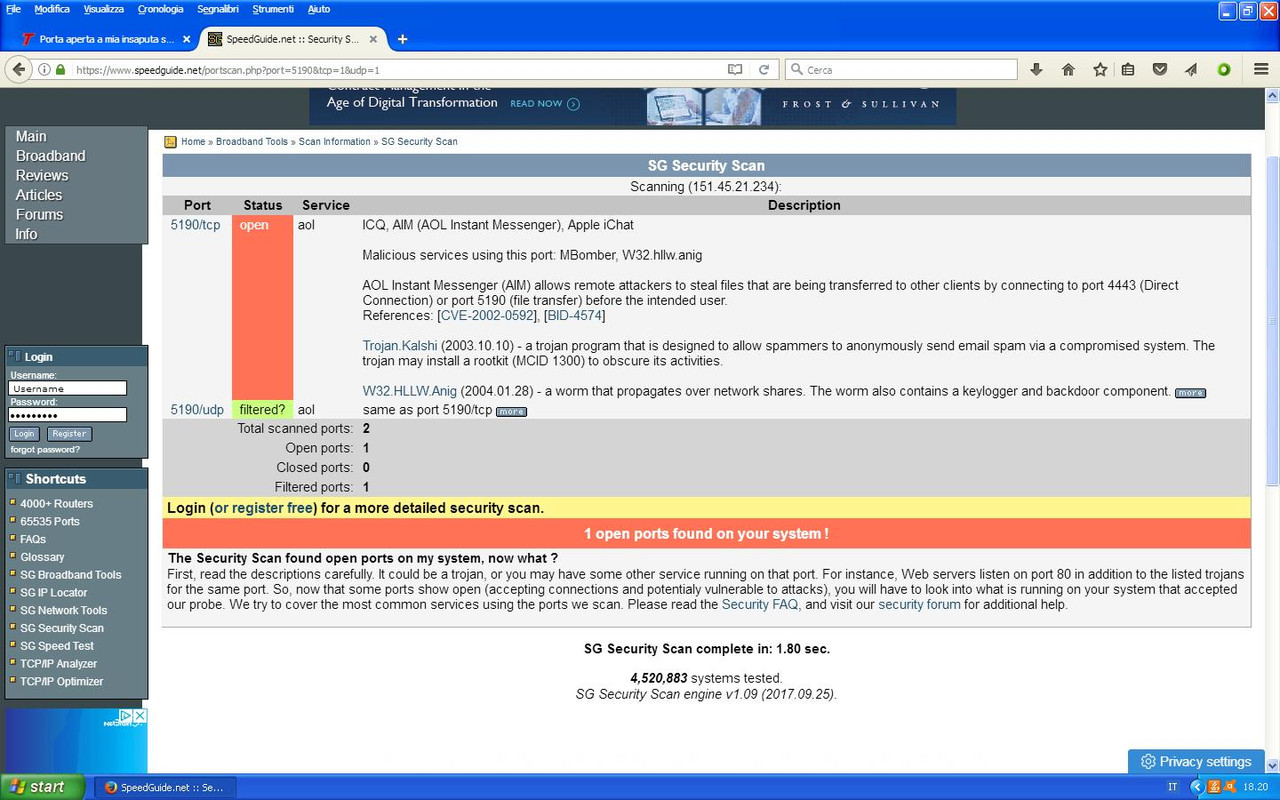Click the Register button in sidebar

(x=69, y=434)
